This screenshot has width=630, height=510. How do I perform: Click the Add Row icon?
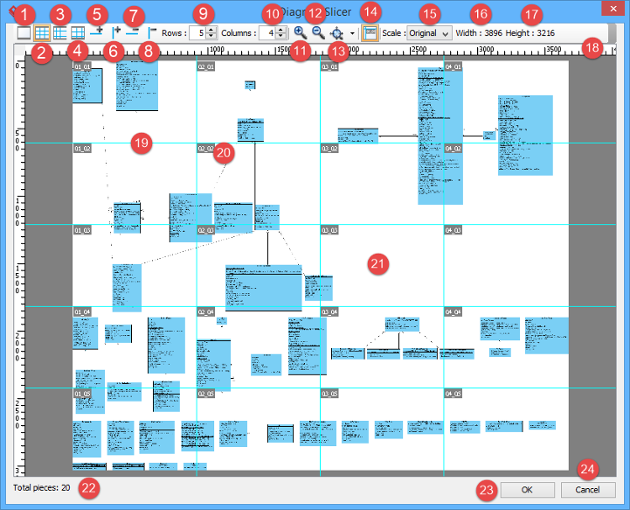(96, 32)
